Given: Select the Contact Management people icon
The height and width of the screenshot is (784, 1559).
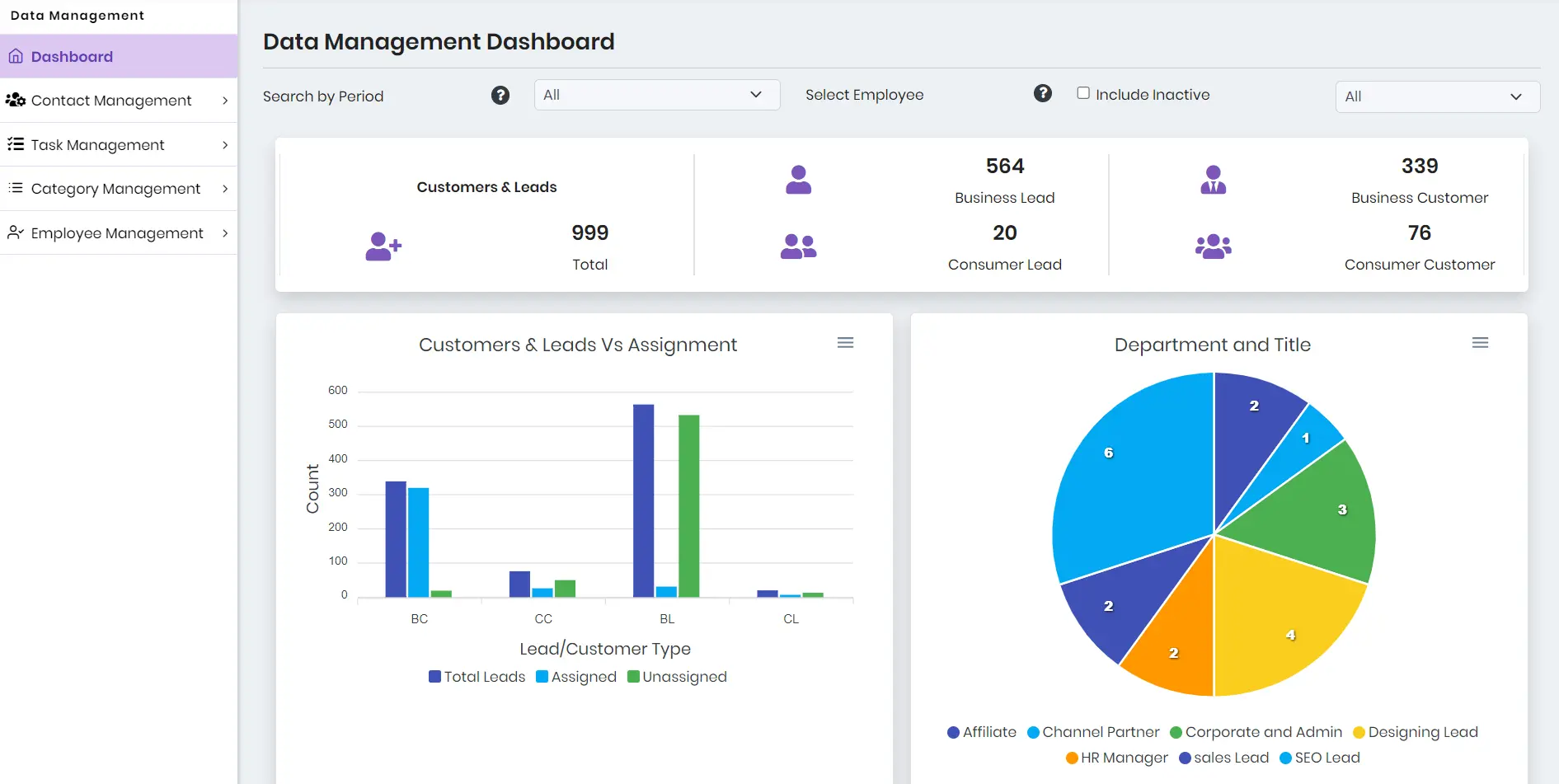Looking at the screenshot, I should click(15, 100).
